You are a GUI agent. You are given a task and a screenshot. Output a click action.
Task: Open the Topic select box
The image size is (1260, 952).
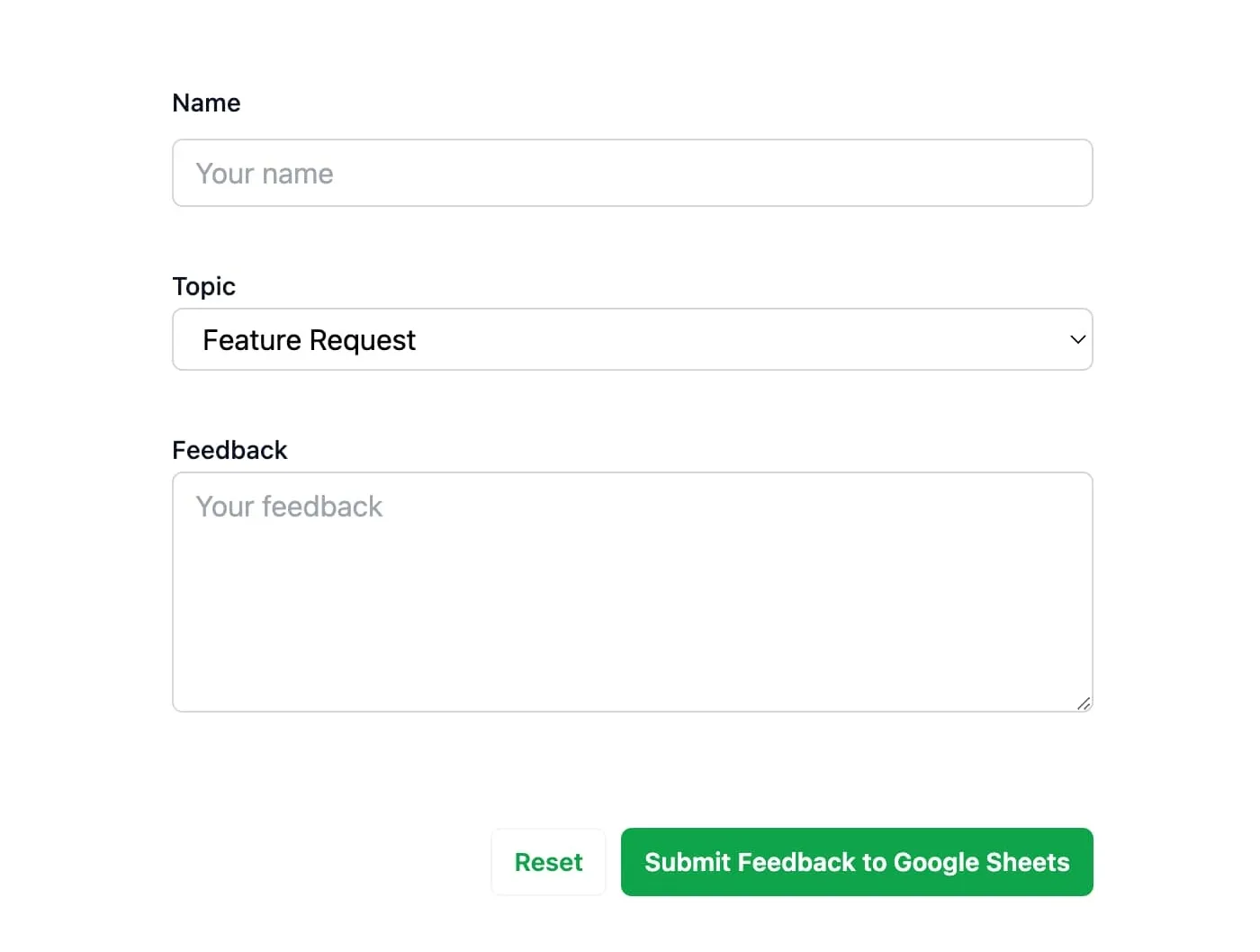pos(632,339)
